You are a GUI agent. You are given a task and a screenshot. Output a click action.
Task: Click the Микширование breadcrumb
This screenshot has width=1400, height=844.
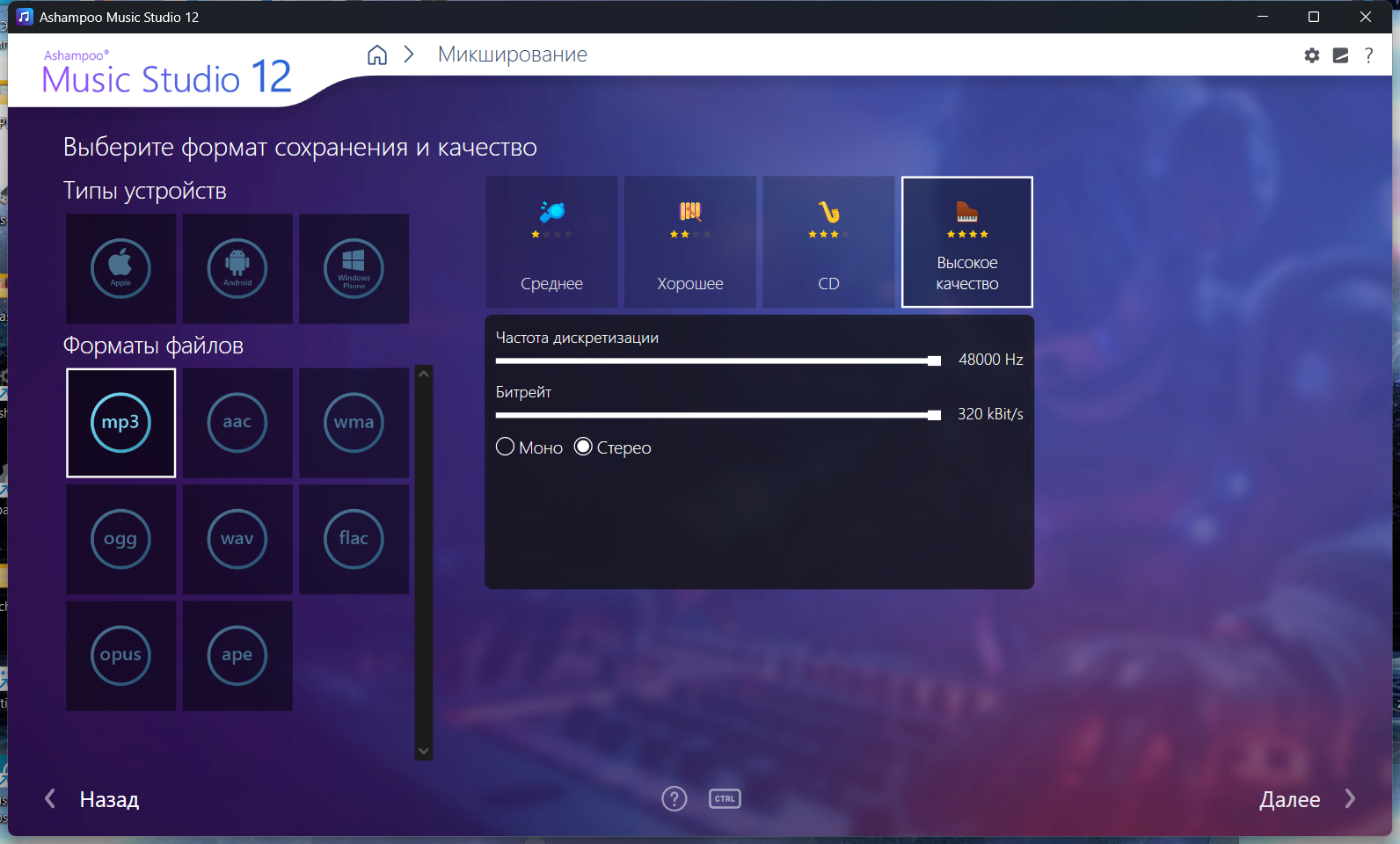(513, 55)
